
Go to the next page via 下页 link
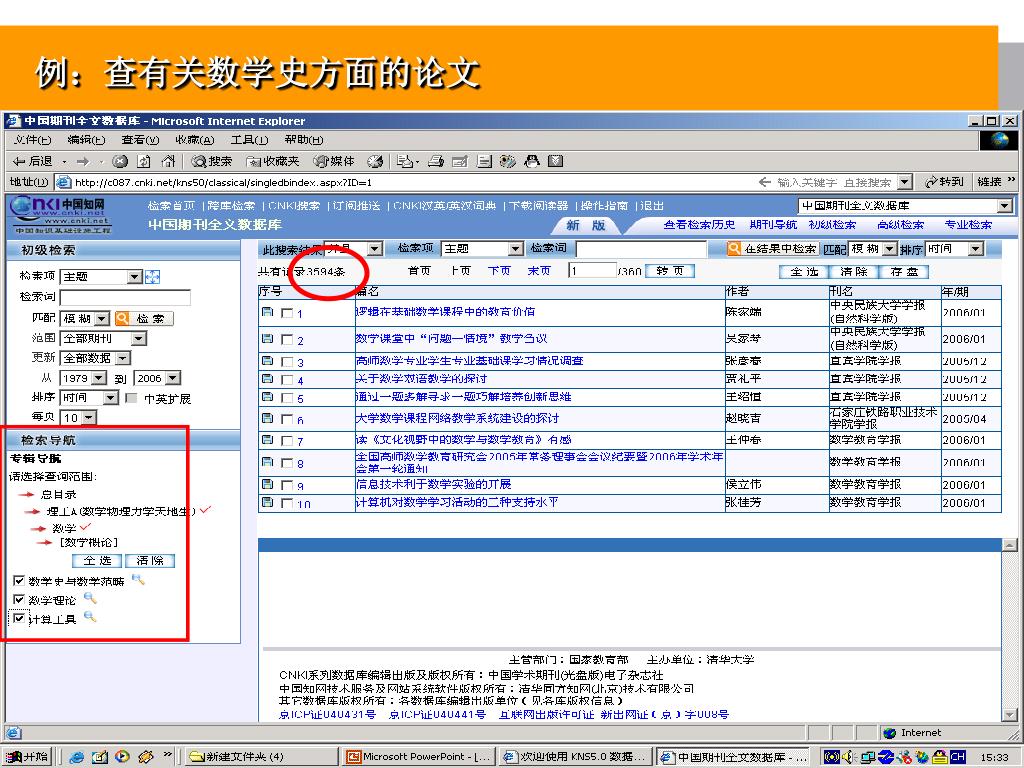click(499, 271)
